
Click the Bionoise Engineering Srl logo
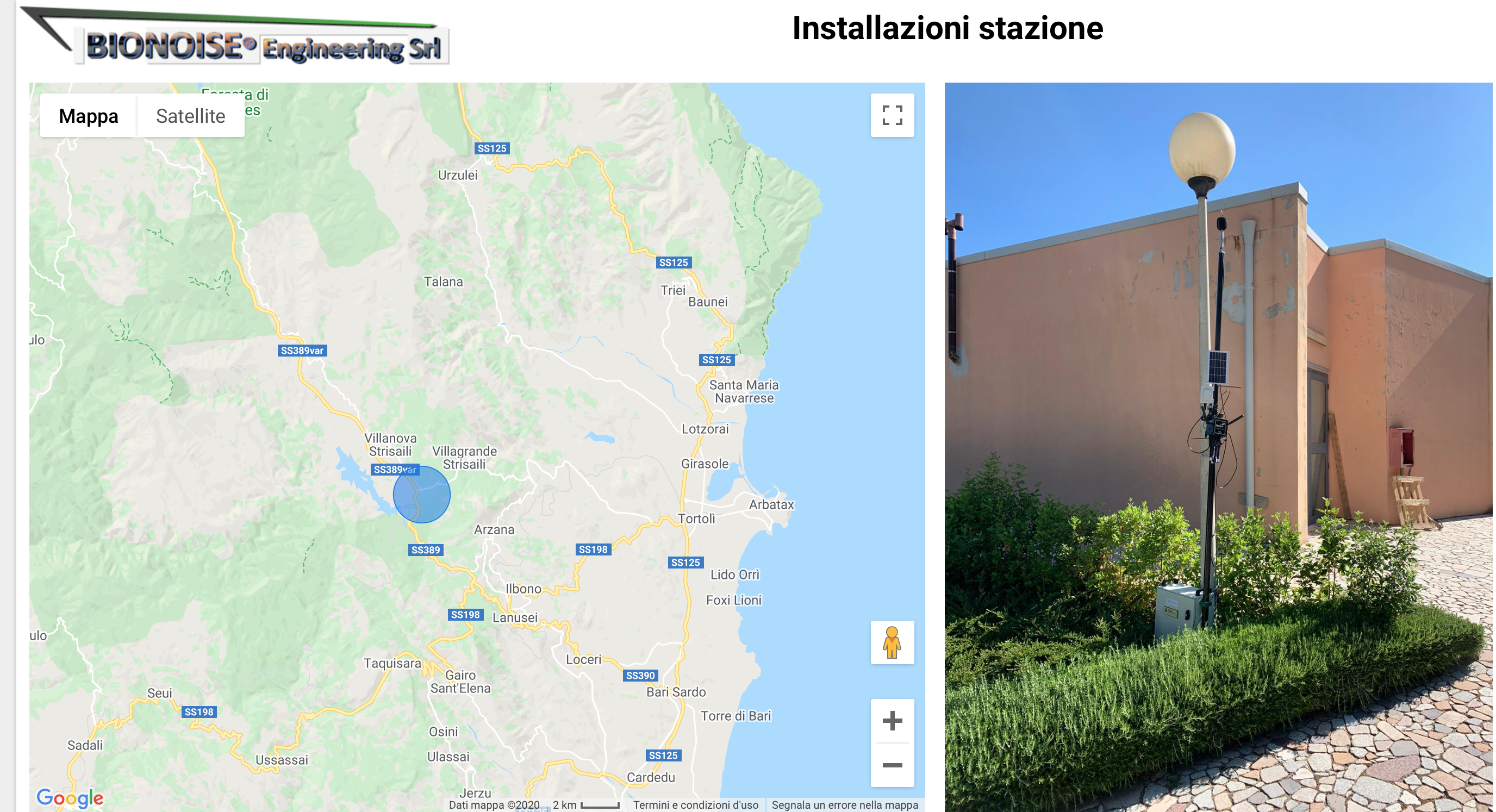point(235,36)
